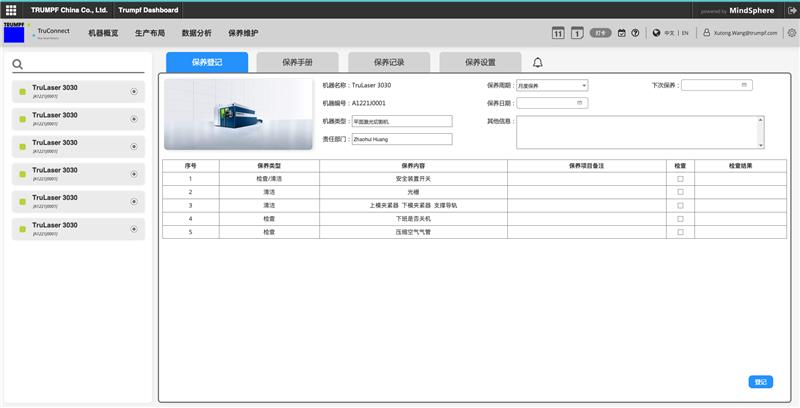
Task: Tick the checkbox for the 光栅 row
Action: pyautogui.click(x=680, y=191)
